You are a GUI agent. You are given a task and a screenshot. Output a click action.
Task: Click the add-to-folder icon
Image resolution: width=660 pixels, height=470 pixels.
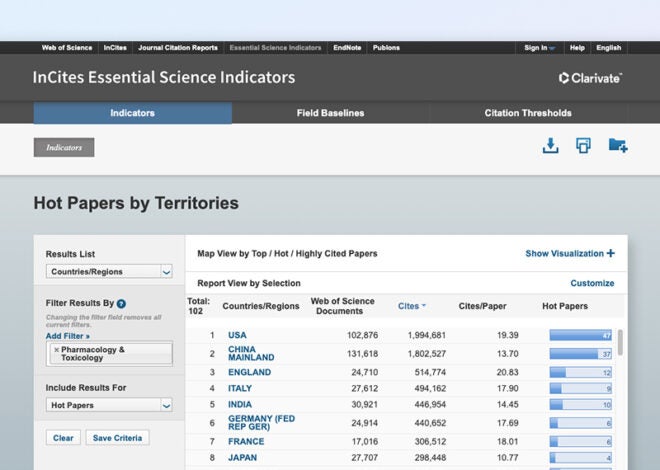[x=618, y=146]
